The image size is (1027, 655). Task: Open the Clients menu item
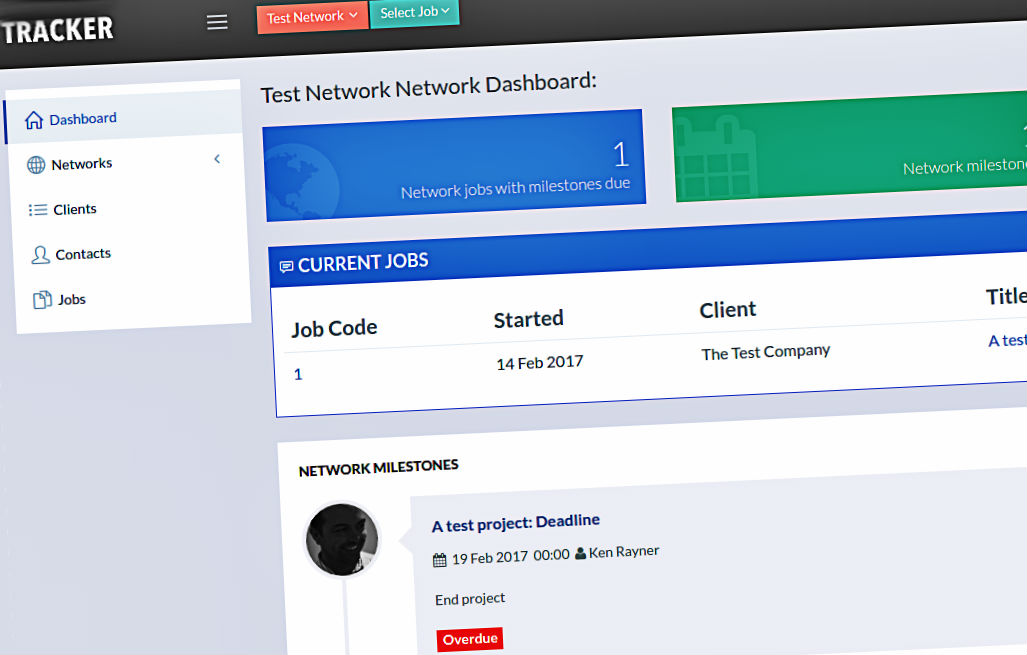point(75,209)
